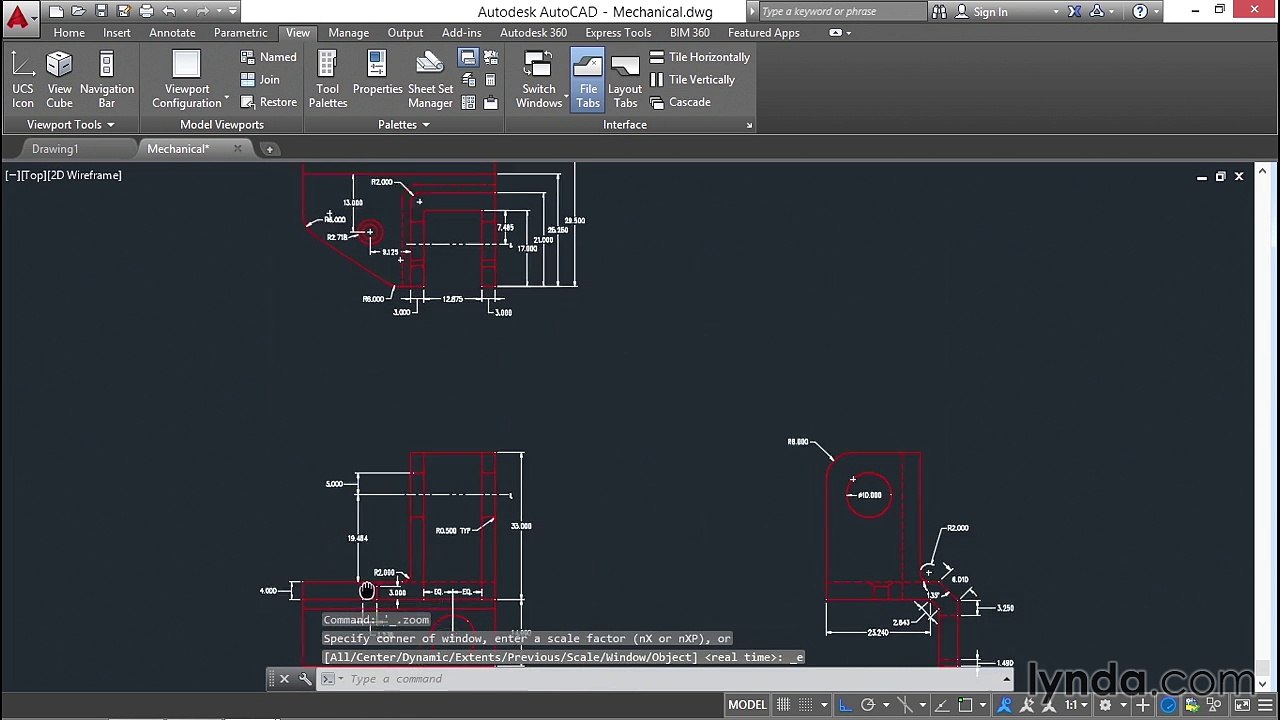Click the Help question mark icon
The image size is (1280, 720).
point(1140,12)
